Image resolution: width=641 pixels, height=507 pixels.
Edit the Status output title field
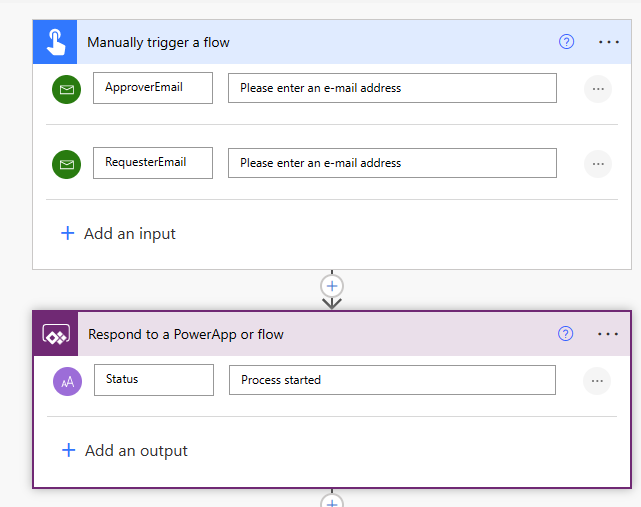click(154, 380)
